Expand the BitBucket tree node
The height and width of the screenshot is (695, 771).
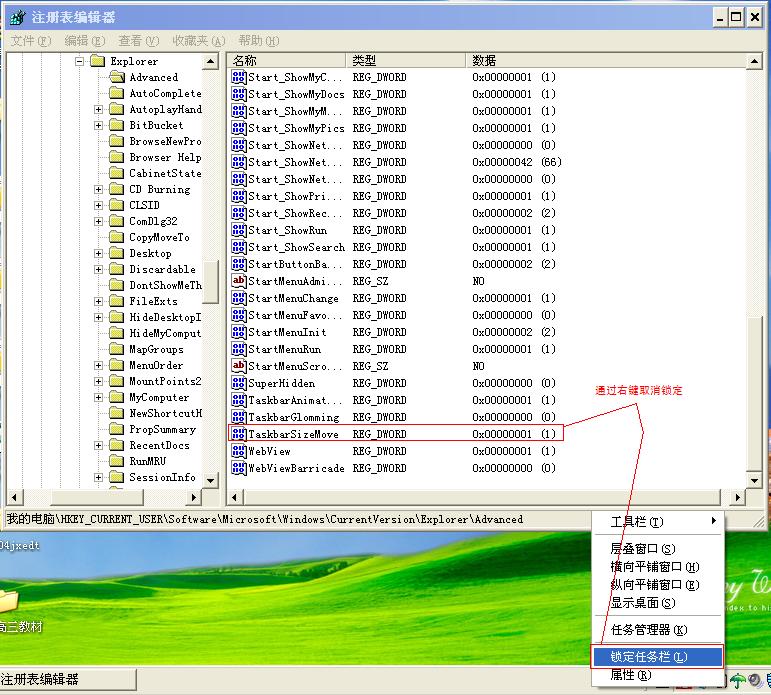click(98, 125)
